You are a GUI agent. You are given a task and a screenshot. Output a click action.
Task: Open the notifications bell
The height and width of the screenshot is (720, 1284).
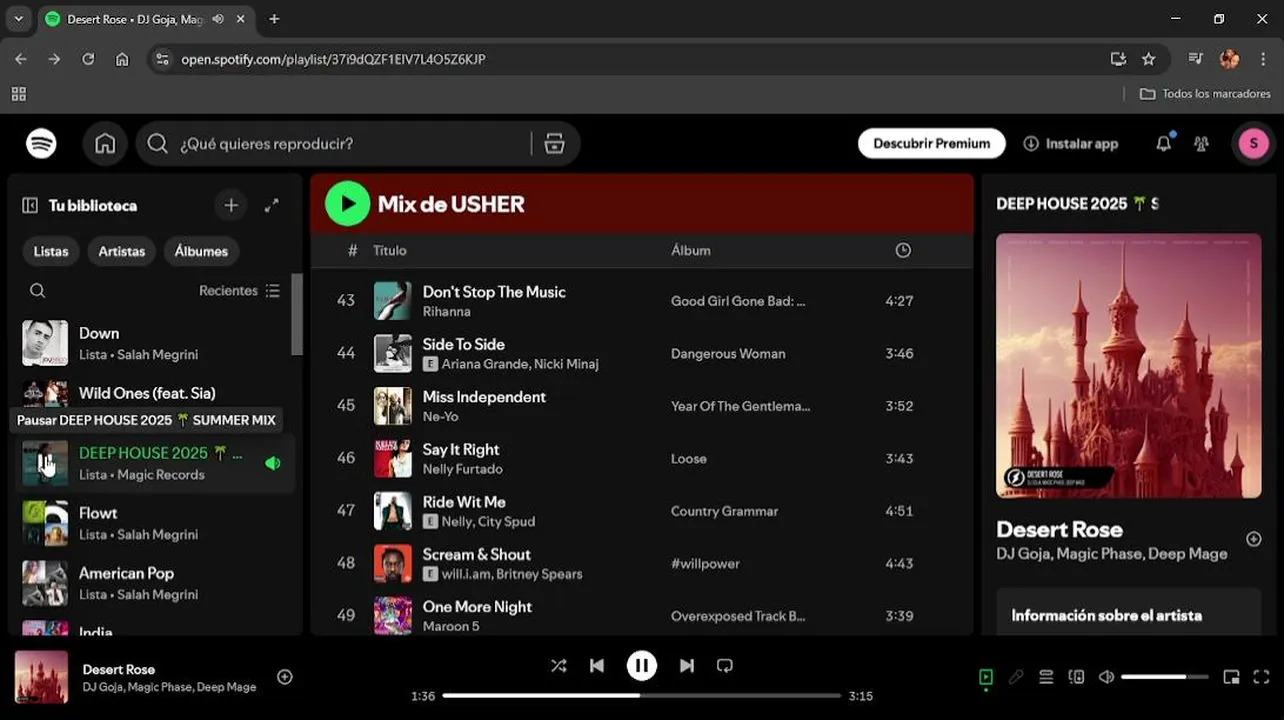1163,144
